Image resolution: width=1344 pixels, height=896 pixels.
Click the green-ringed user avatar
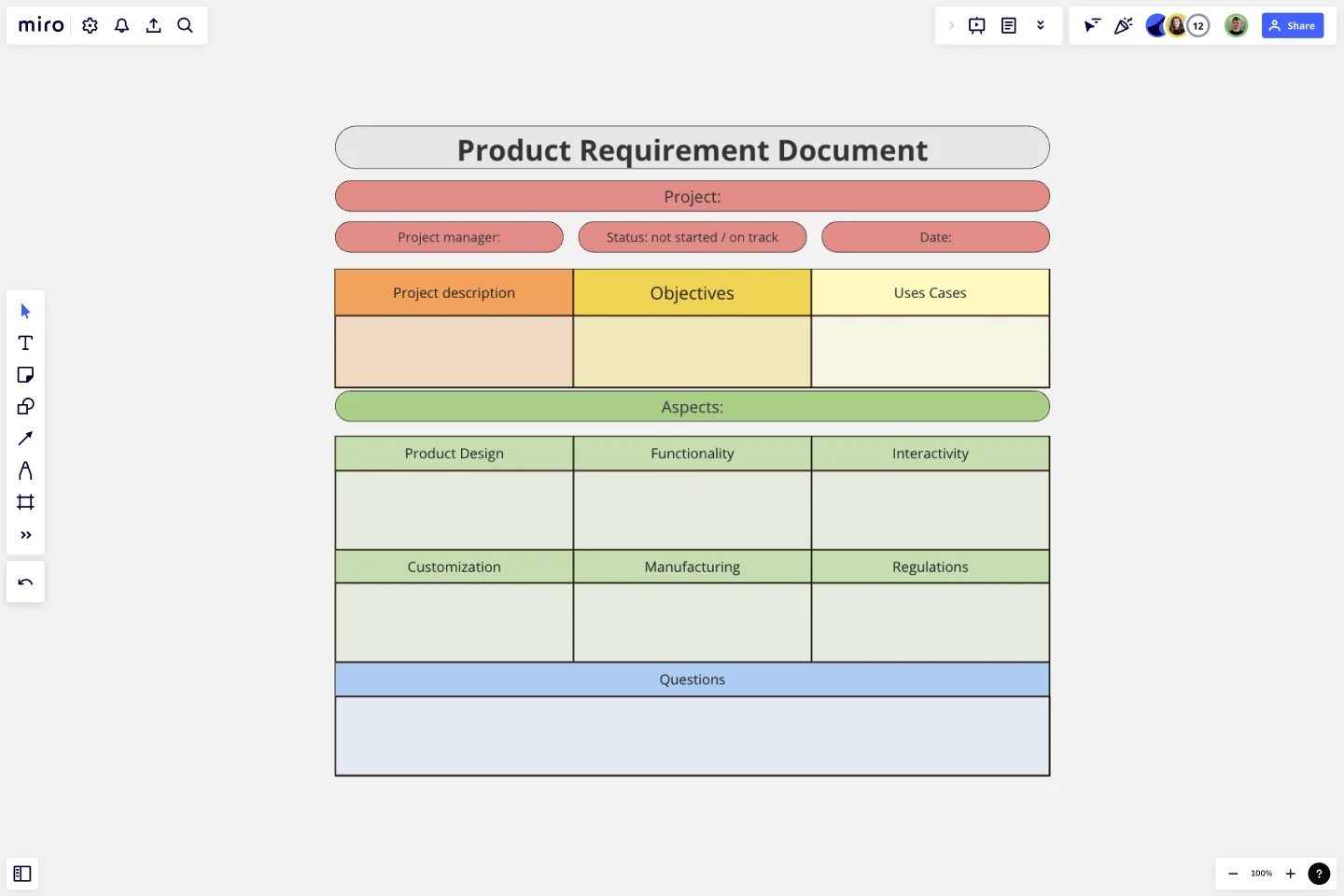coord(1236,25)
